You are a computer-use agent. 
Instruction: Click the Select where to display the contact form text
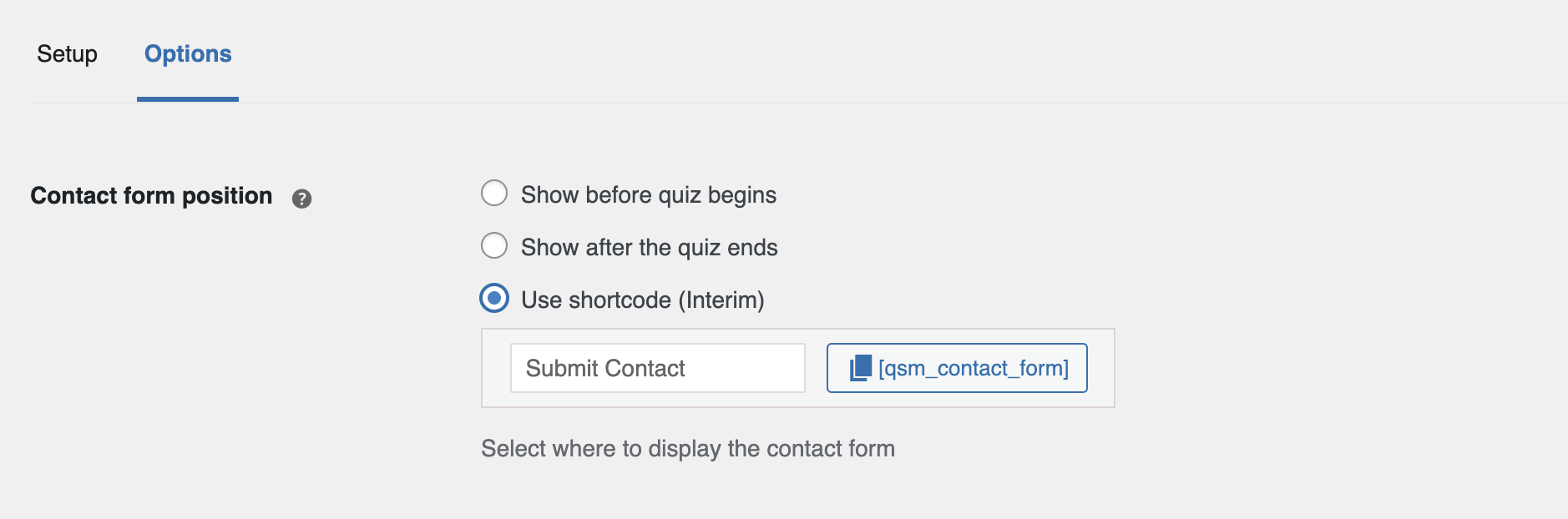[686, 448]
